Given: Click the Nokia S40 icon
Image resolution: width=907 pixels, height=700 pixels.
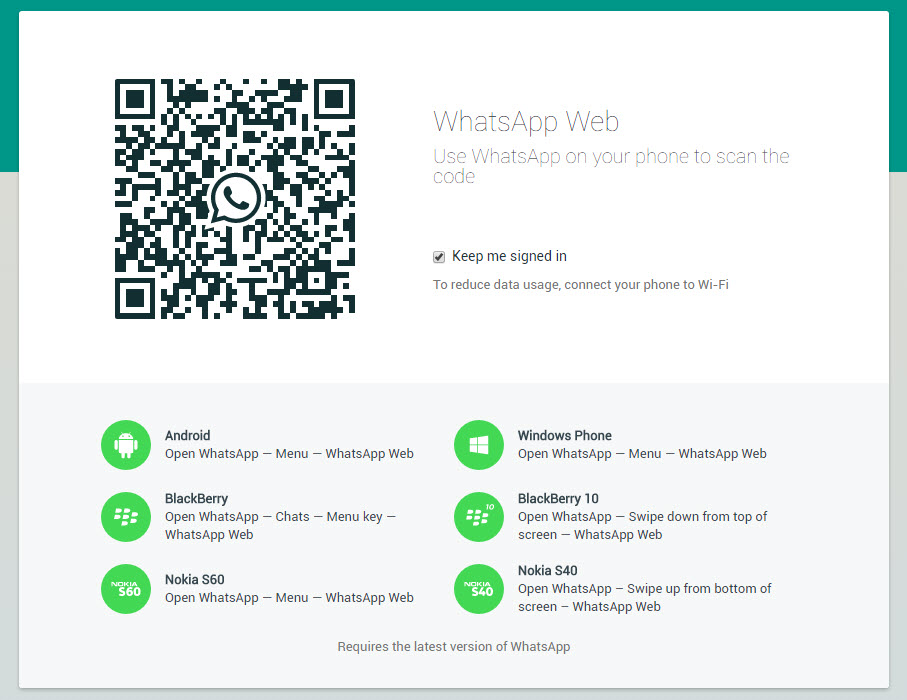Looking at the screenshot, I should tap(479, 589).
